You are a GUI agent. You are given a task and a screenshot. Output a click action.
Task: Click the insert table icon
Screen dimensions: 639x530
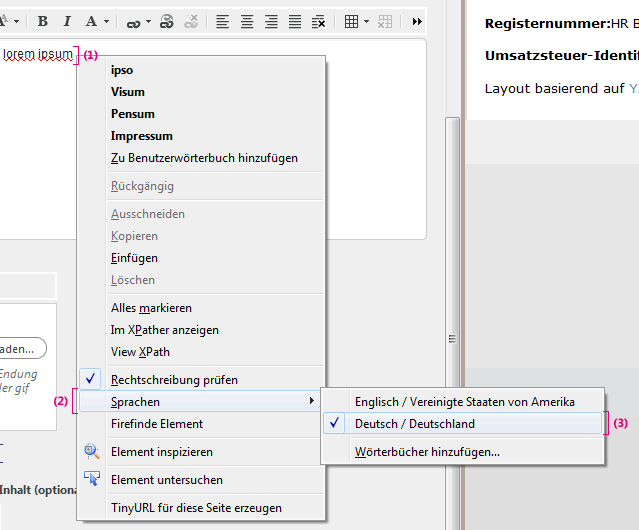click(351, 21)
